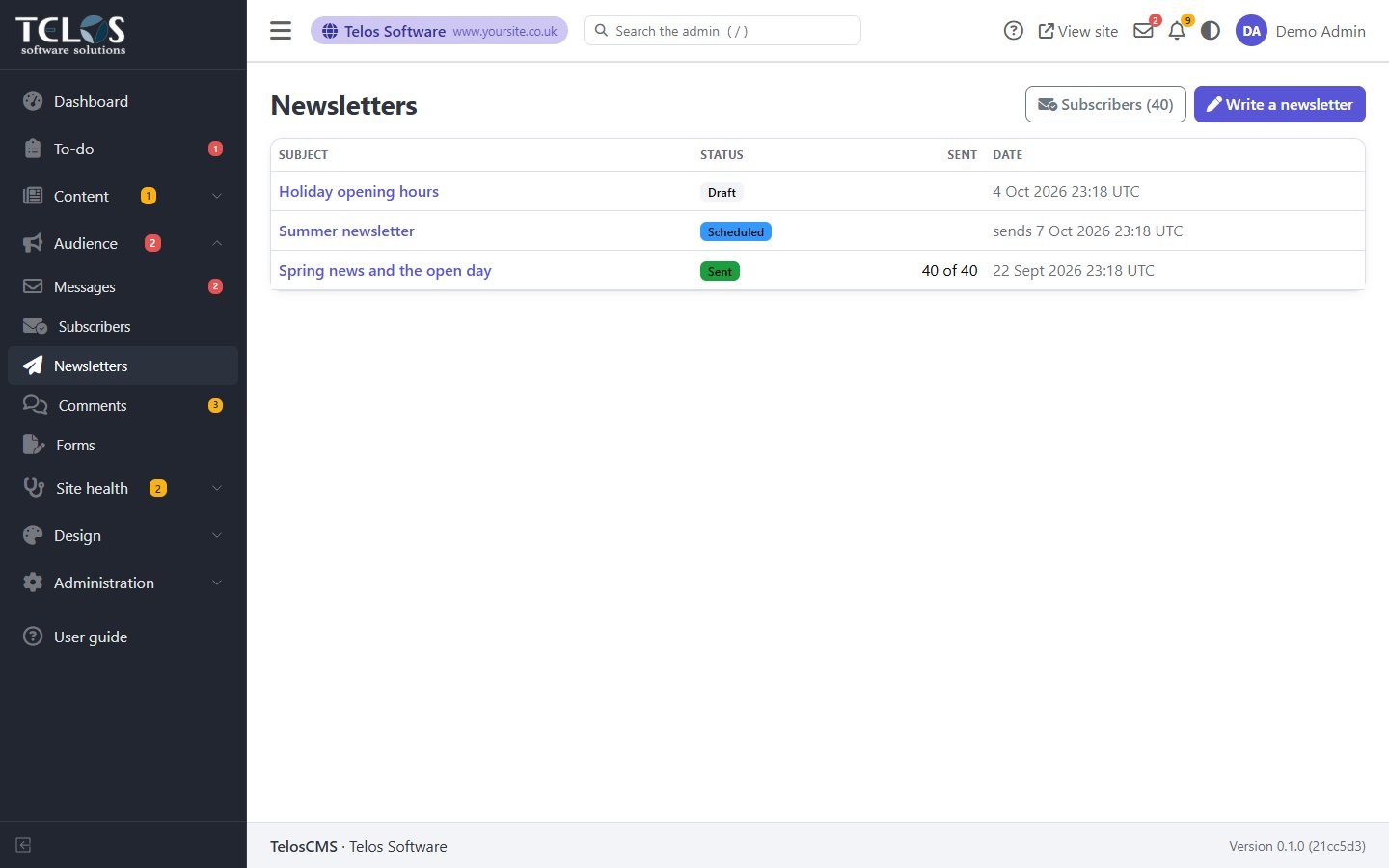Open the notifications bell

click(x=1177, y=31)
